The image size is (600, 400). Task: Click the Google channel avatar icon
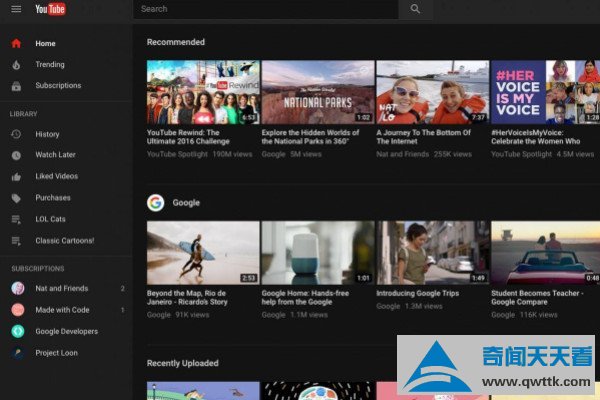[x=155, y=202]
